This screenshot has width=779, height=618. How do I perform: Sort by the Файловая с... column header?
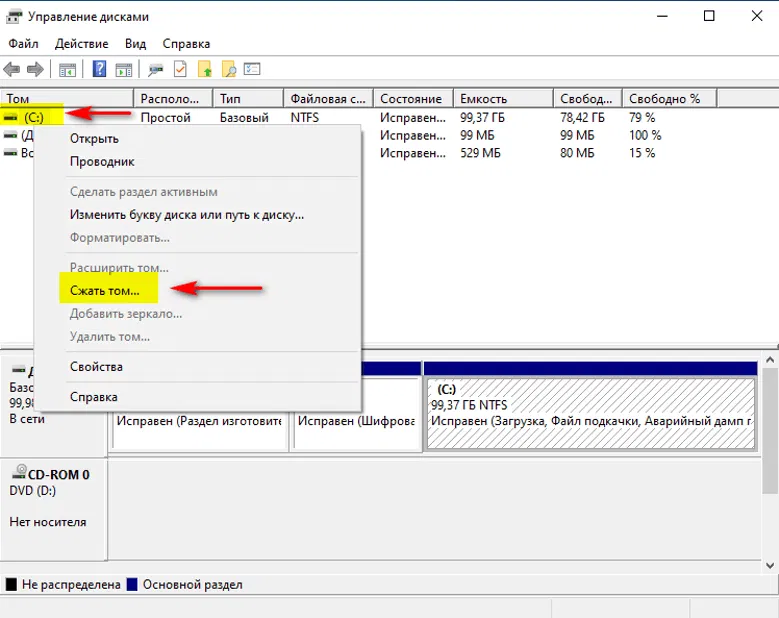[x=328, y=98]
